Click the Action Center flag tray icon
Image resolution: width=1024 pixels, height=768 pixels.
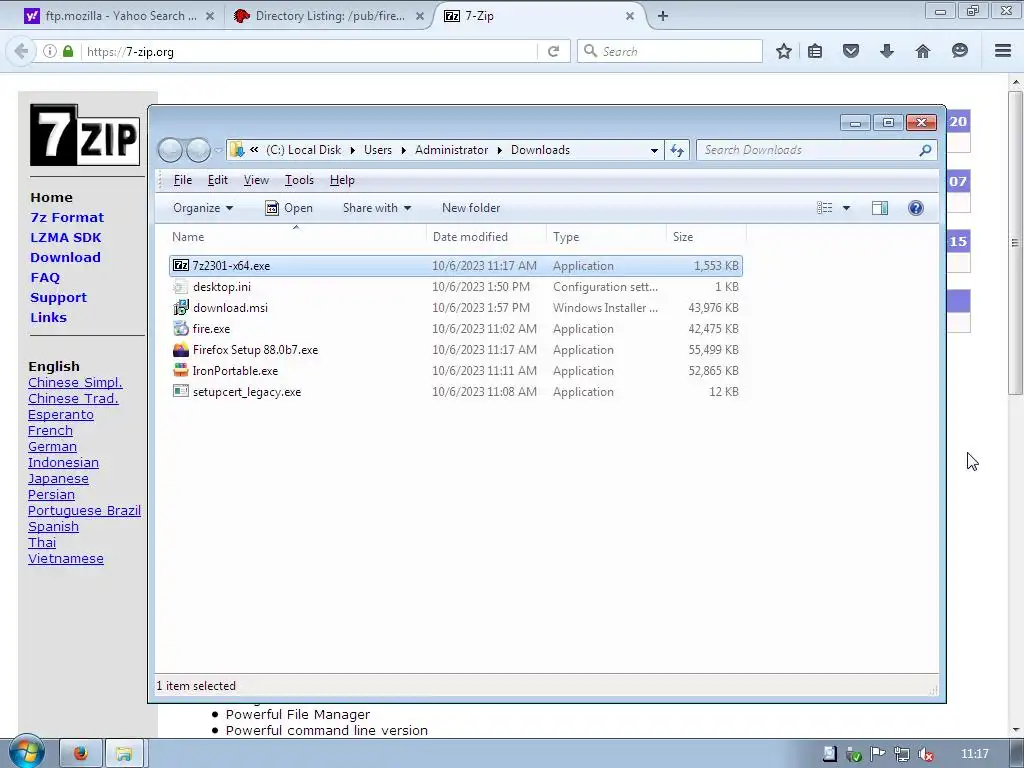click(878, 754)
